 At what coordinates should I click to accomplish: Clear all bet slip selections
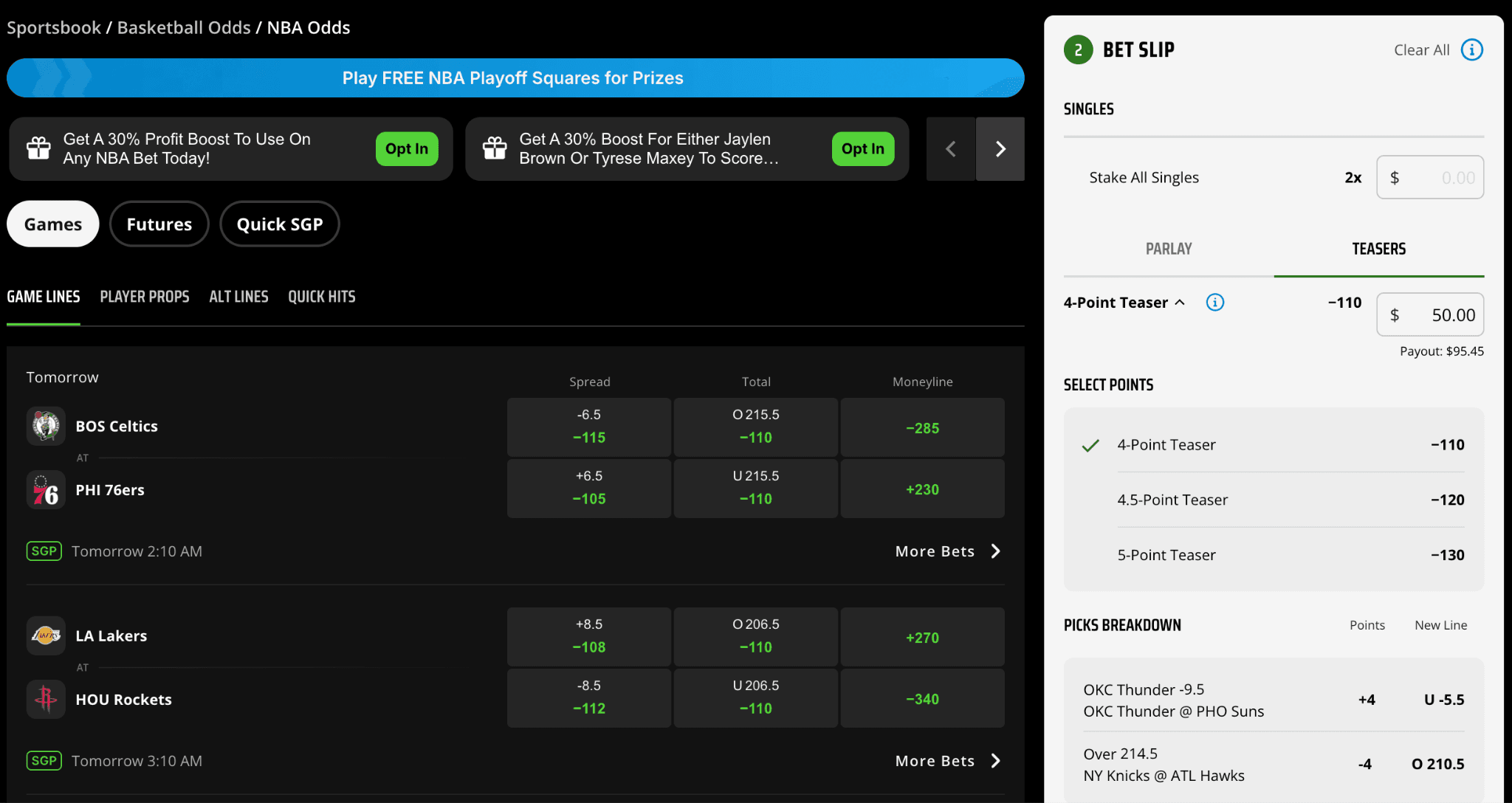click(x=1421, y=50)
